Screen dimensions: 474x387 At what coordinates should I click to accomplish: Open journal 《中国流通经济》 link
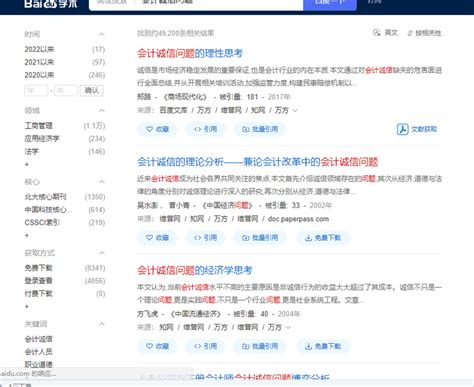click(x=196, y=314)
